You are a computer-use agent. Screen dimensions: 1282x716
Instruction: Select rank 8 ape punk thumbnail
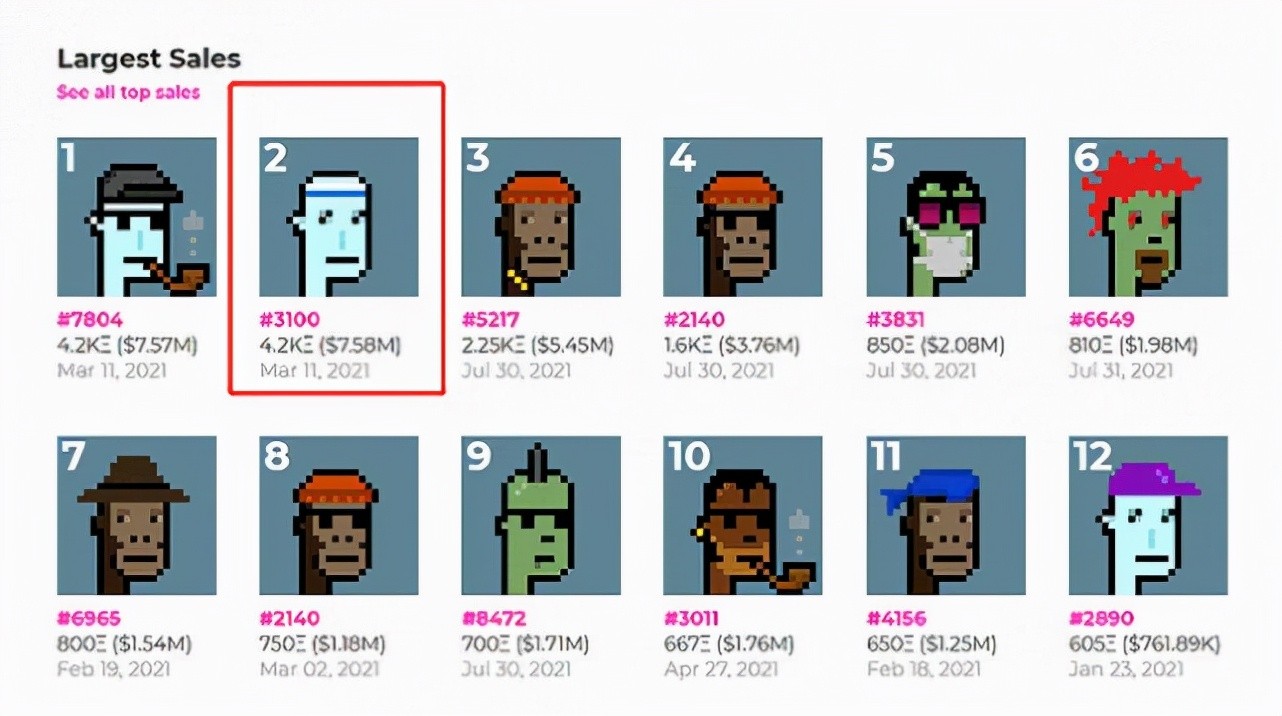click(x=339, y=516)
